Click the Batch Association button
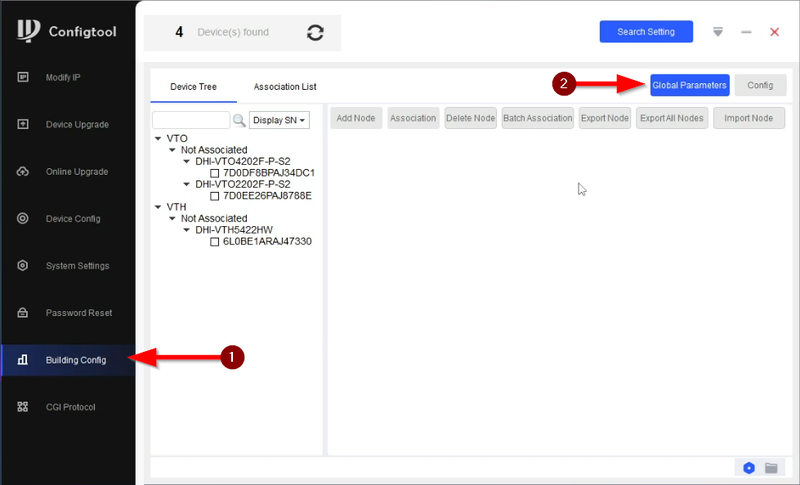This screenshot has width=800, height=485. (x=538, y=118)
